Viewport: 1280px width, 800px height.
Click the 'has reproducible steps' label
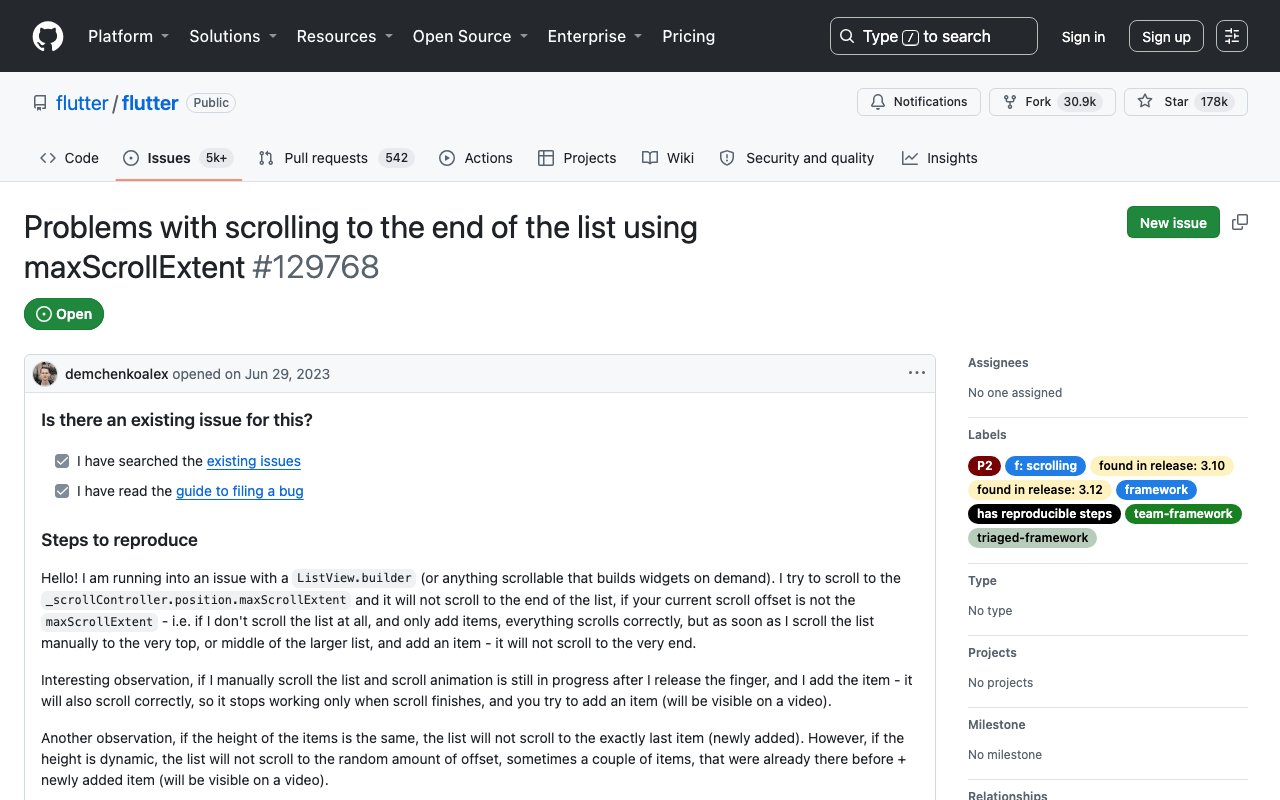[1044, 514]
